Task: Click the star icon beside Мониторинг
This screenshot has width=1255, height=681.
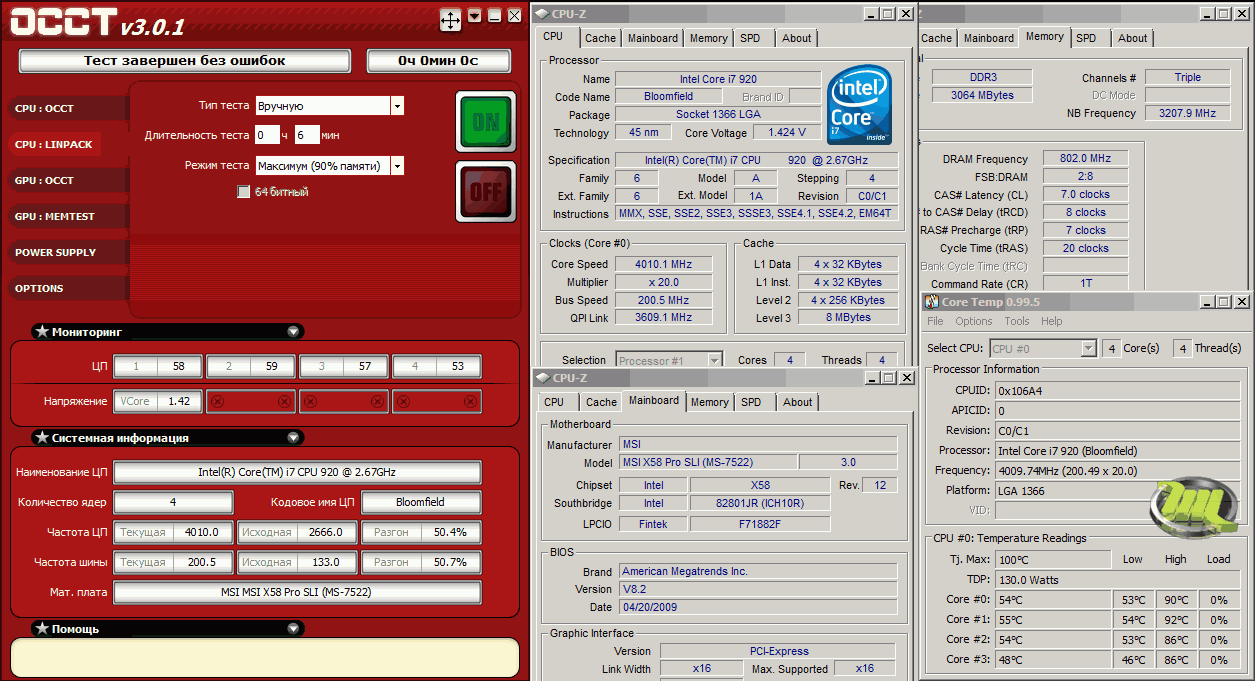Action: [x=42, y=331]
